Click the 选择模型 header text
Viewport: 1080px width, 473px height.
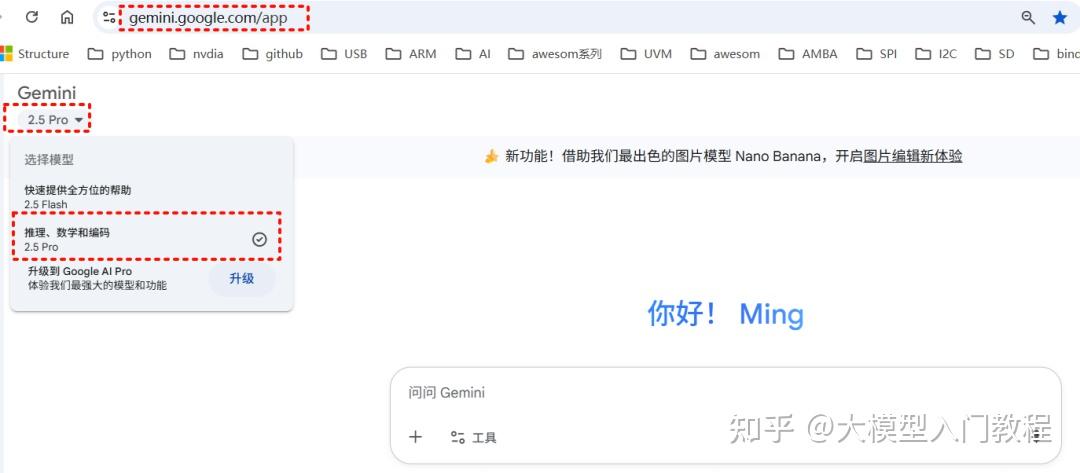point(49,160)
